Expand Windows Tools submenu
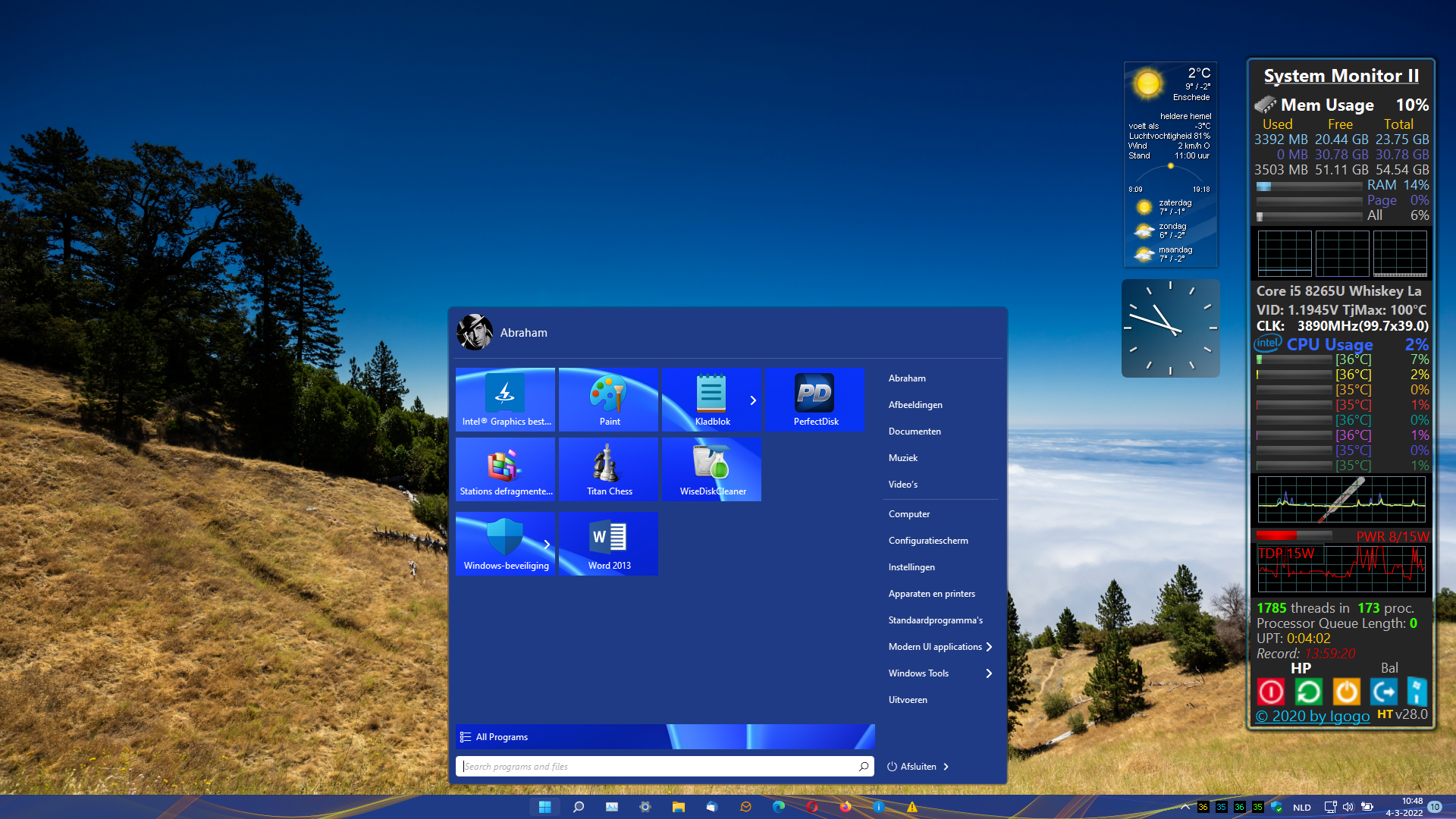This screenshot has height=819, width=1456. pyautogui.click(x=989, y=673)
